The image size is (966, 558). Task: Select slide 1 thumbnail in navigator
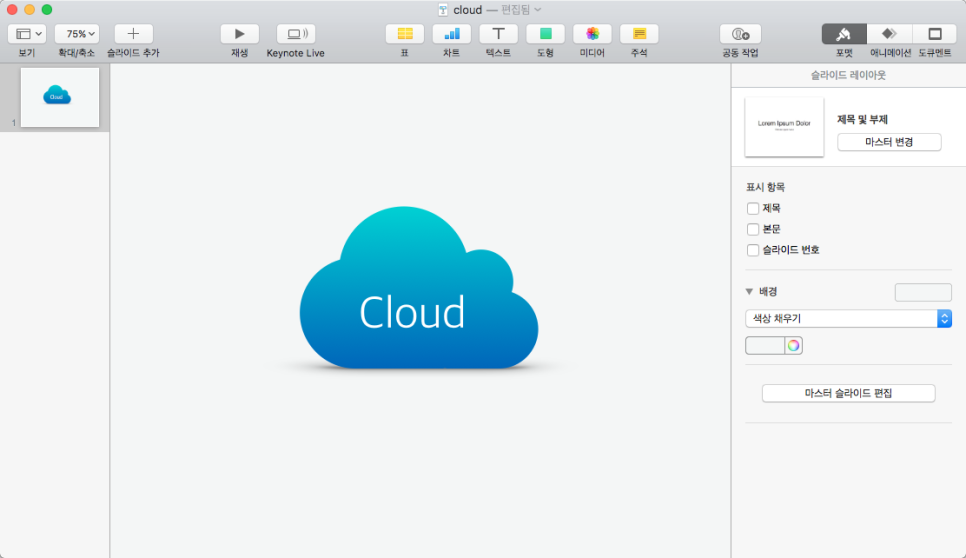(60, 97)
